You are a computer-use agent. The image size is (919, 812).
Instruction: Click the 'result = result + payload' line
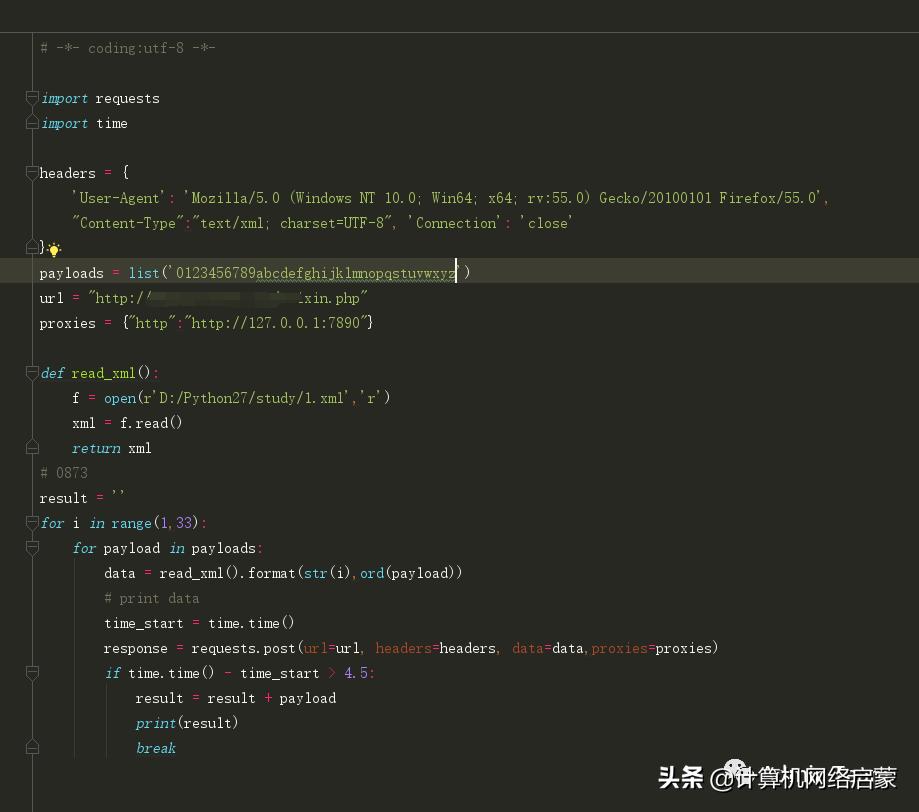236,698
